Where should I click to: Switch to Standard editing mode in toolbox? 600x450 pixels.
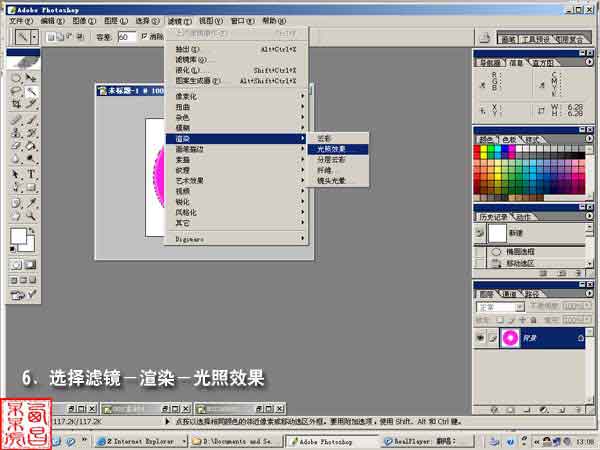pyautogui.click(x=16, y=264)
